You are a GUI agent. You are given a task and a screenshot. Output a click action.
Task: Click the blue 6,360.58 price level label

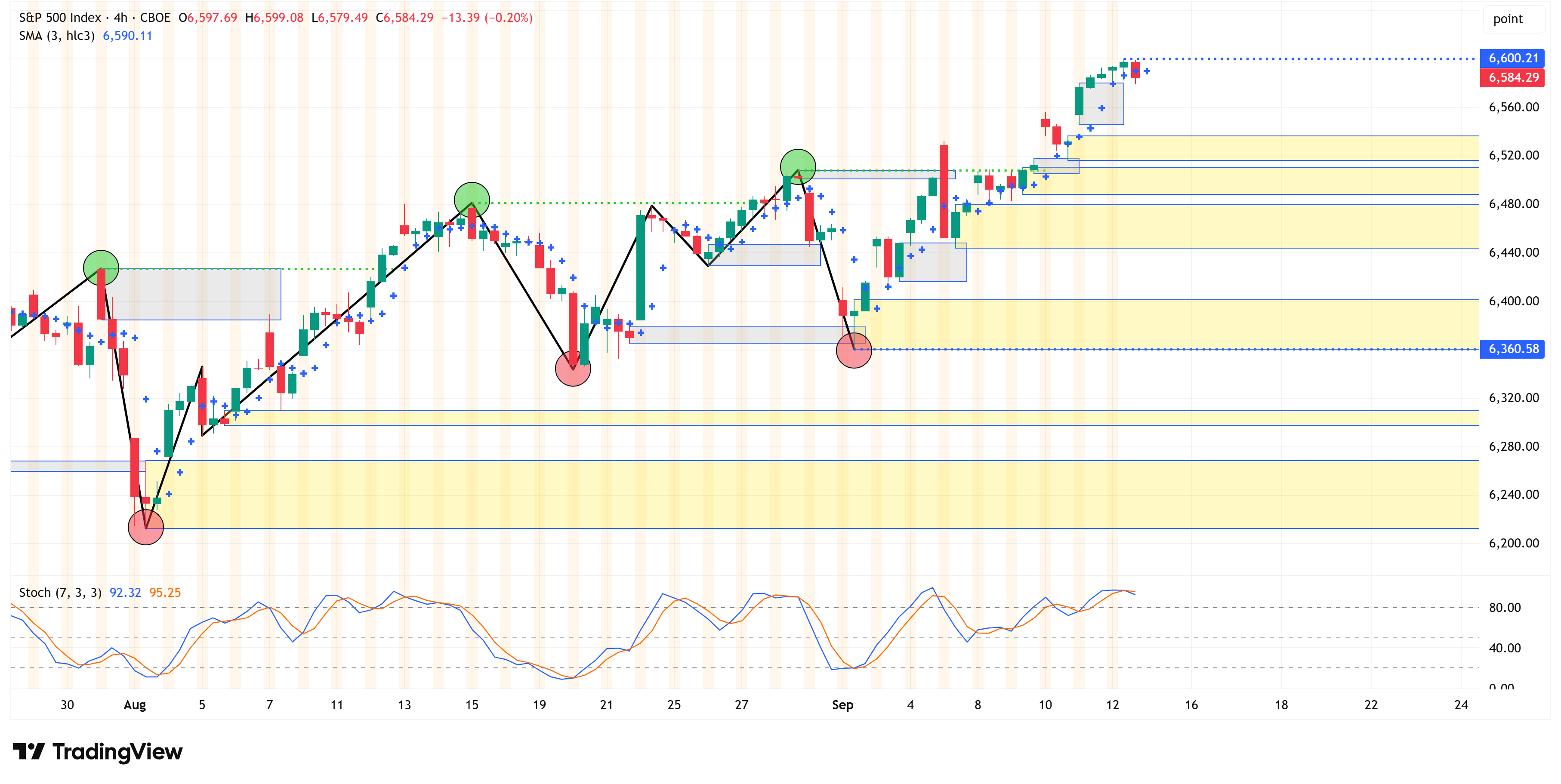(1512, 349)
